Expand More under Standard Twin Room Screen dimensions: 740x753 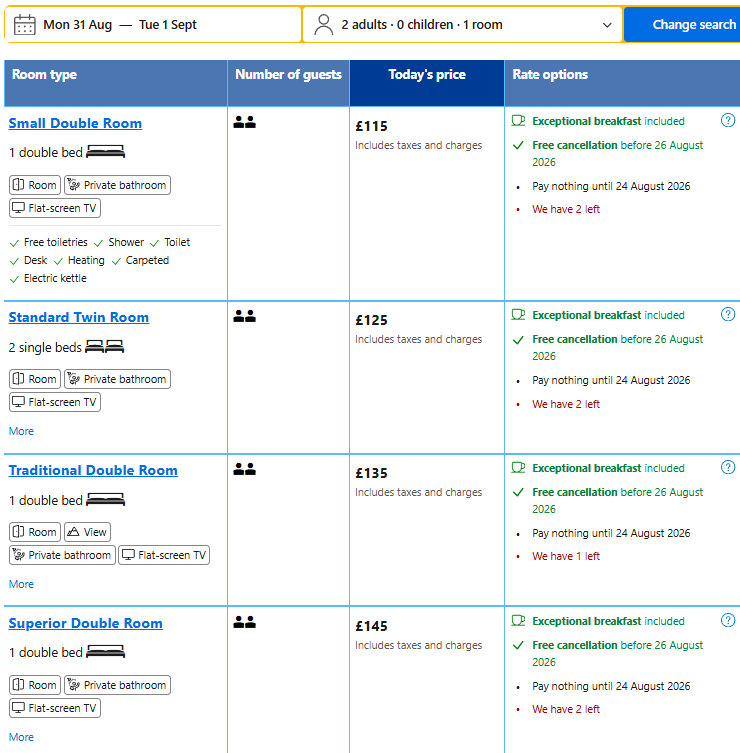[21, 431]
